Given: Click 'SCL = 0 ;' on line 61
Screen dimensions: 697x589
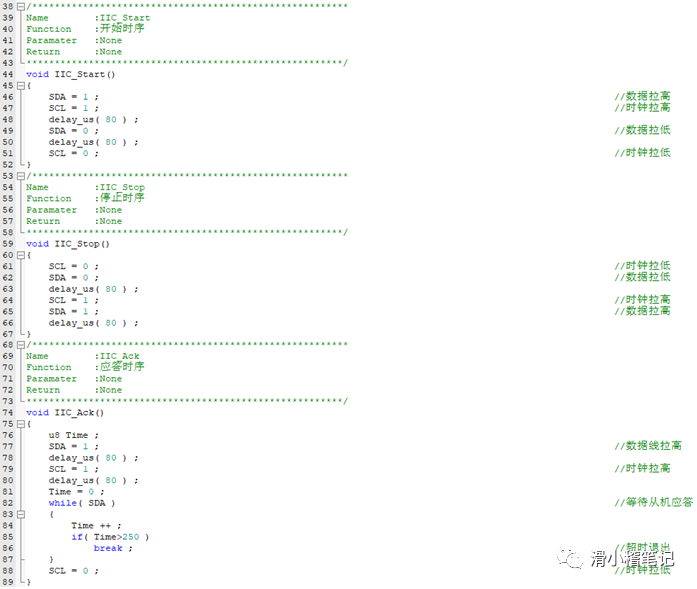Looking at the screenshot, I should (x=74, y=266).
